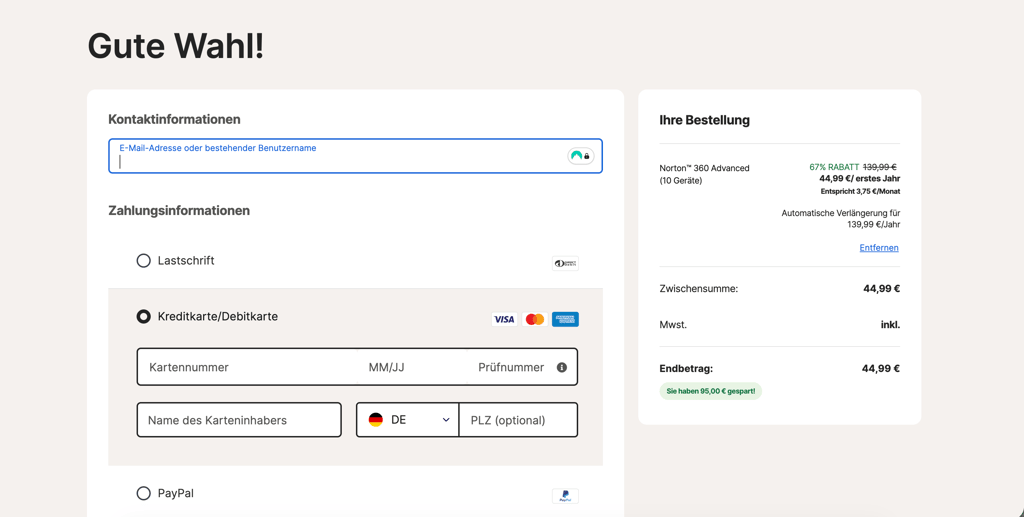
Task: Click the 'Endbetrag:' label
Action: click(686, 369)
